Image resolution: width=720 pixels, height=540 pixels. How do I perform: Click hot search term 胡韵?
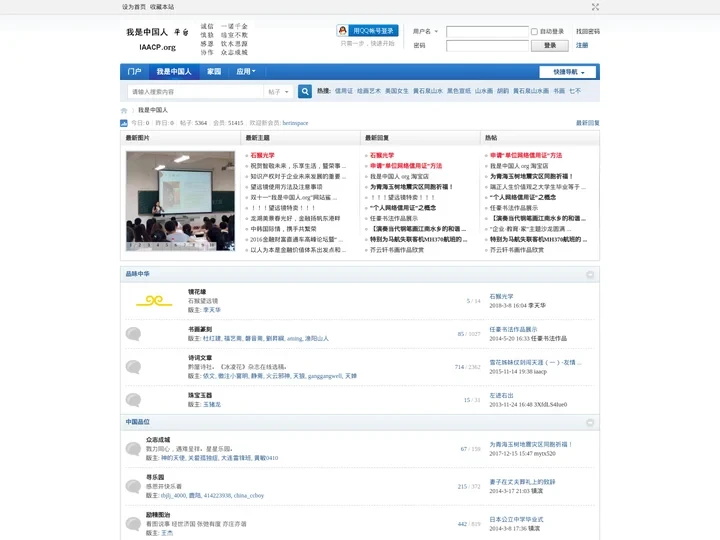[503, 91]
